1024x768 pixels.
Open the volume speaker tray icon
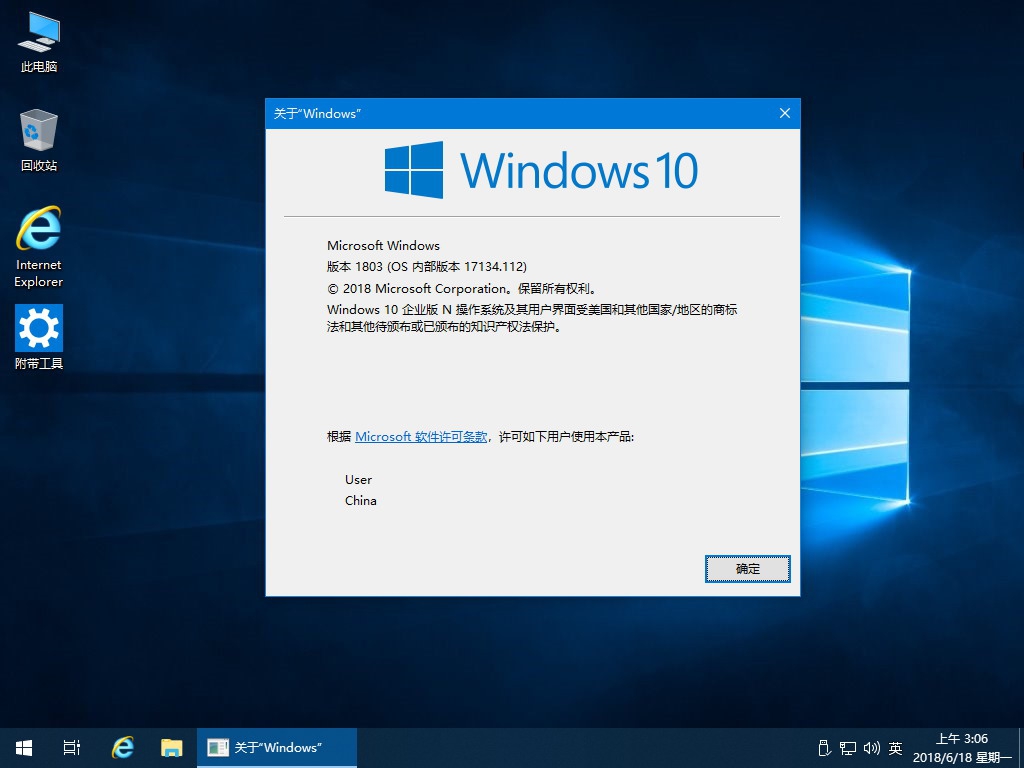click(871, 748)
